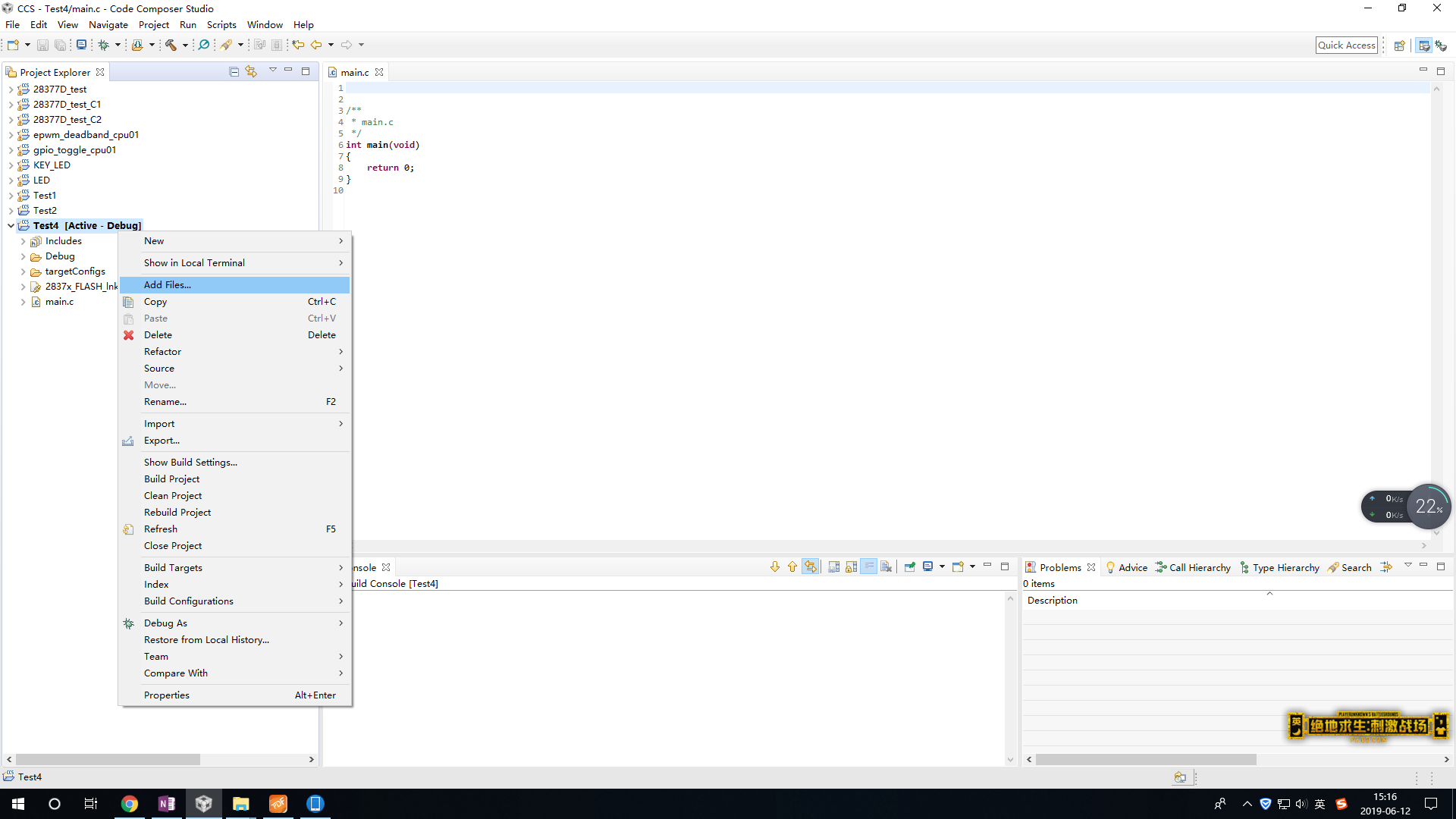Expand the Includes folder node

(x=23, y=241)
